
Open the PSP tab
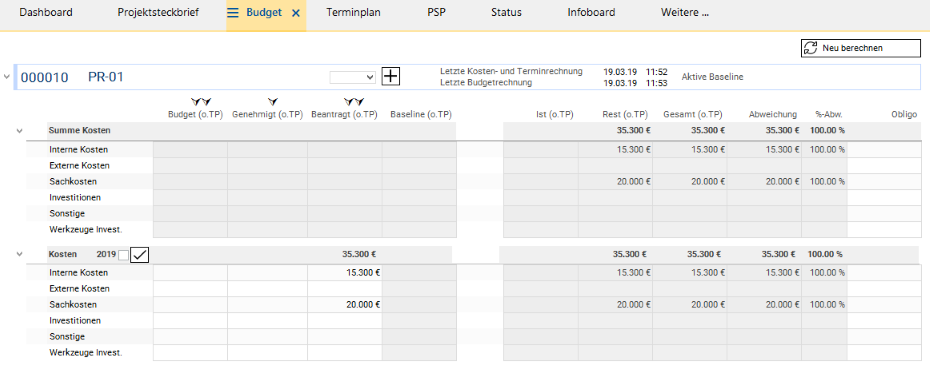point(437,12)
